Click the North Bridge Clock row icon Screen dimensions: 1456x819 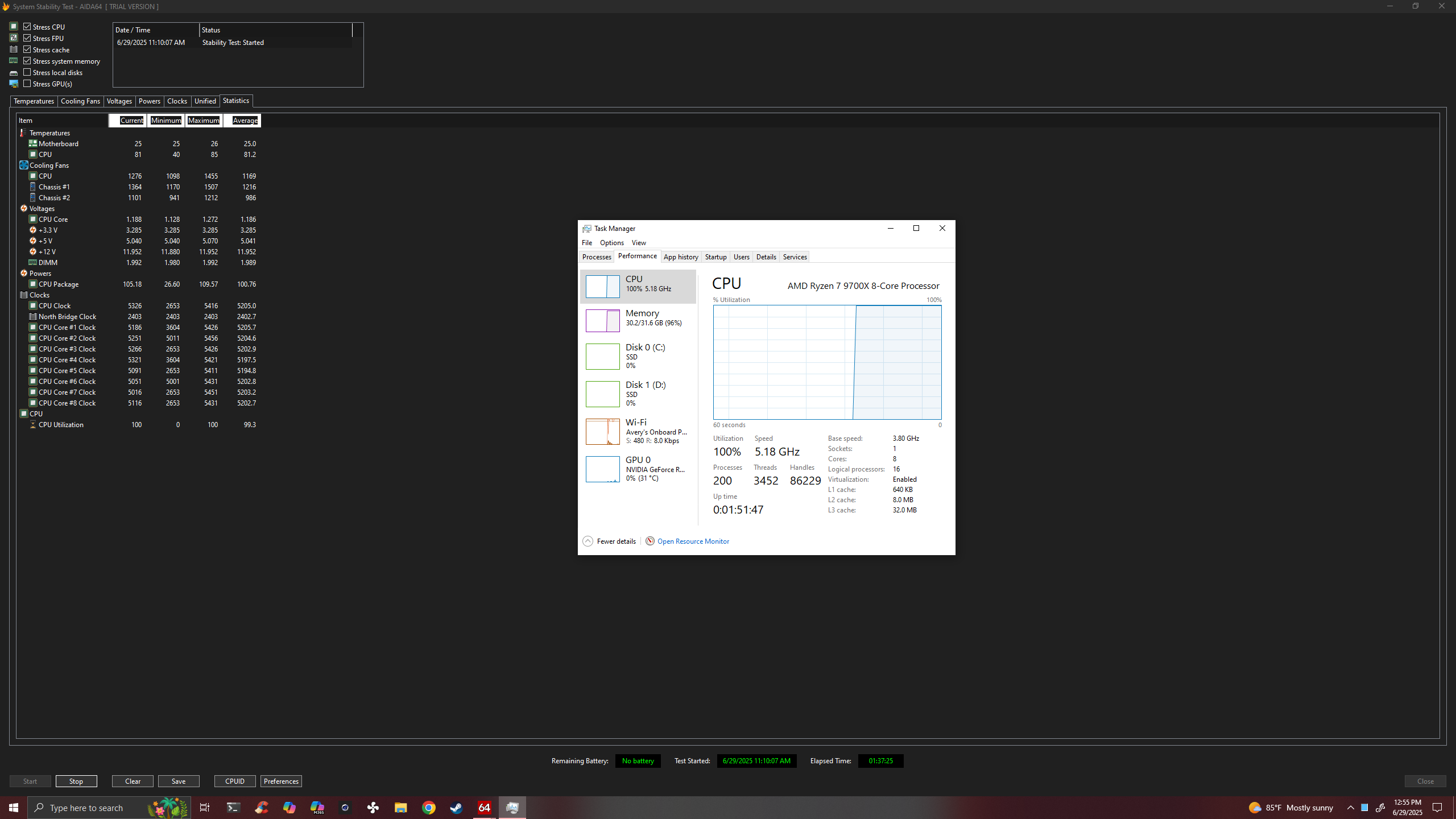(x=33, y=316)
